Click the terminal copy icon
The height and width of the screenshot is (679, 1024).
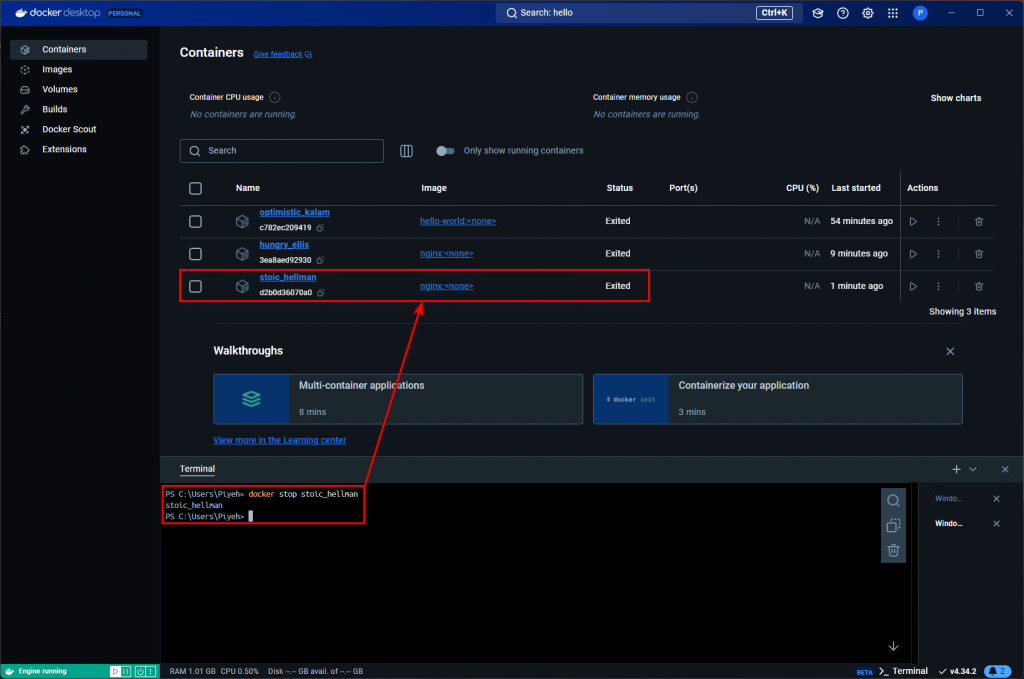click(x=893, y=526)
